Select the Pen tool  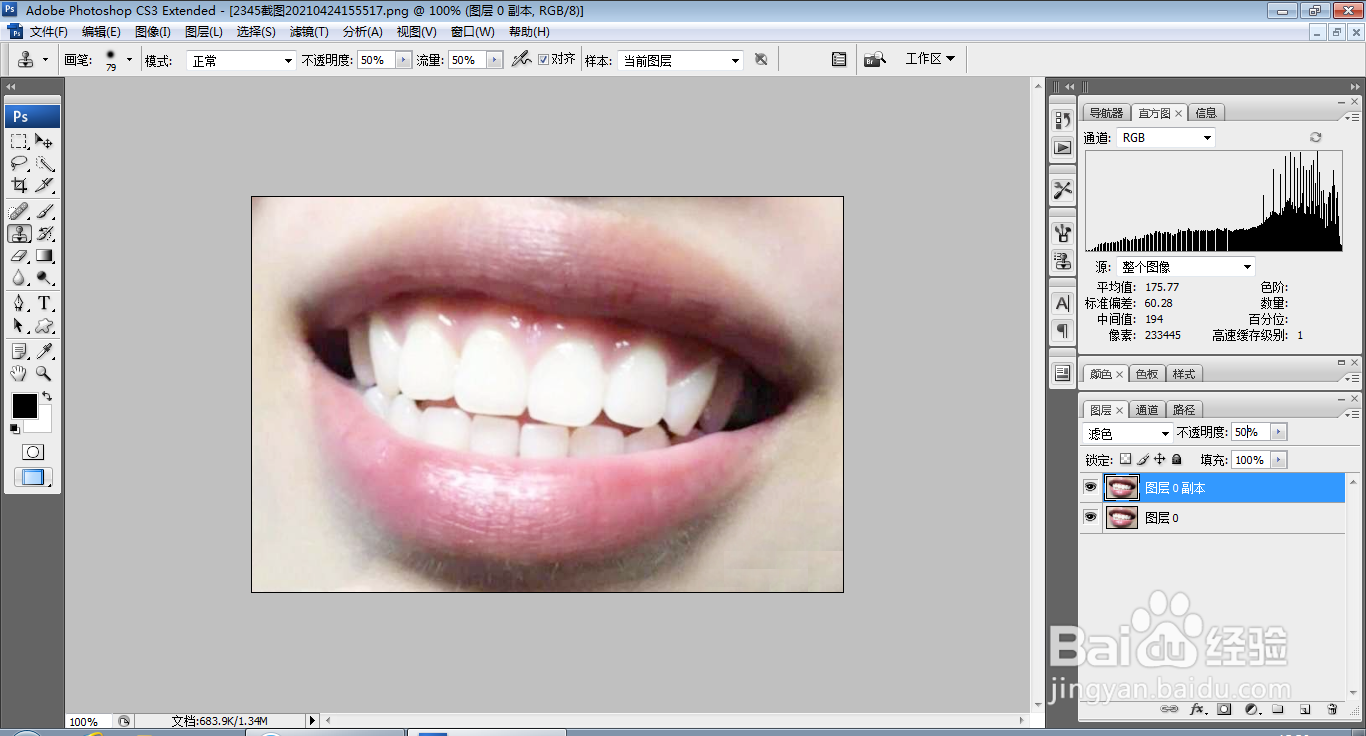pos(19,303)
